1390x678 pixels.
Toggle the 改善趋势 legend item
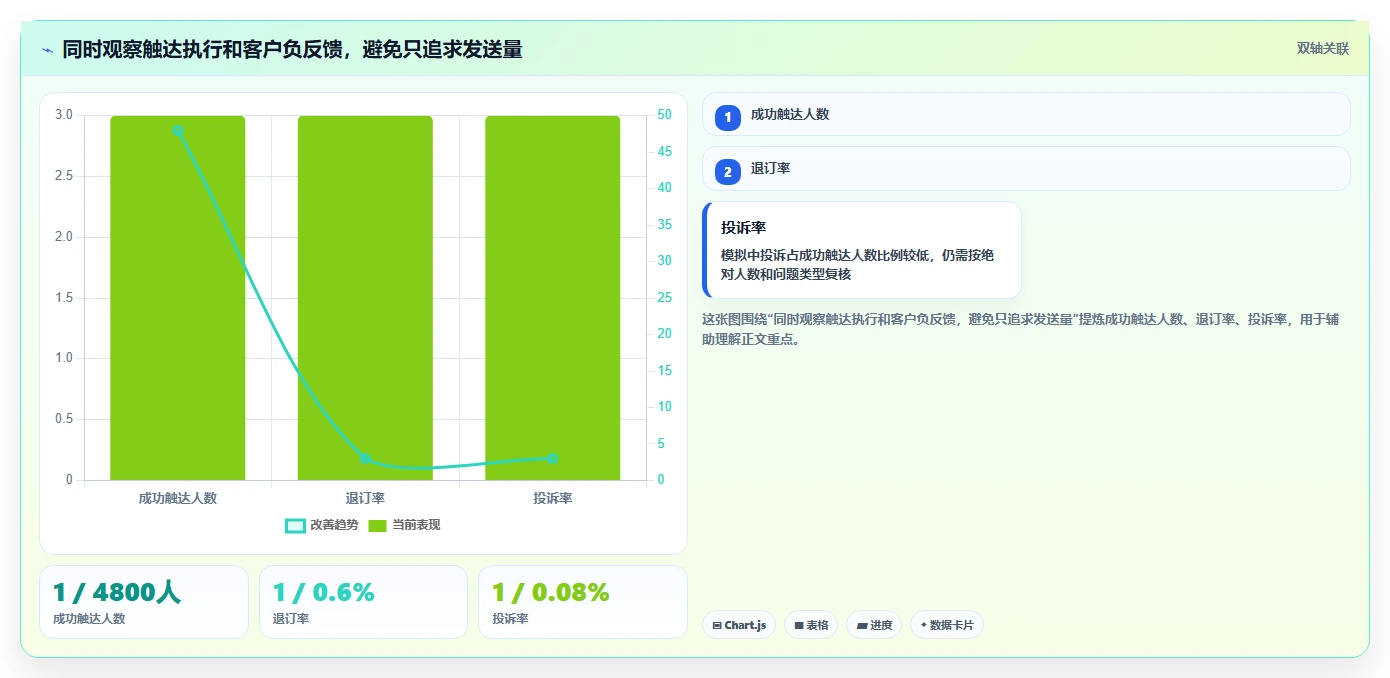click(x=322, y=525)
